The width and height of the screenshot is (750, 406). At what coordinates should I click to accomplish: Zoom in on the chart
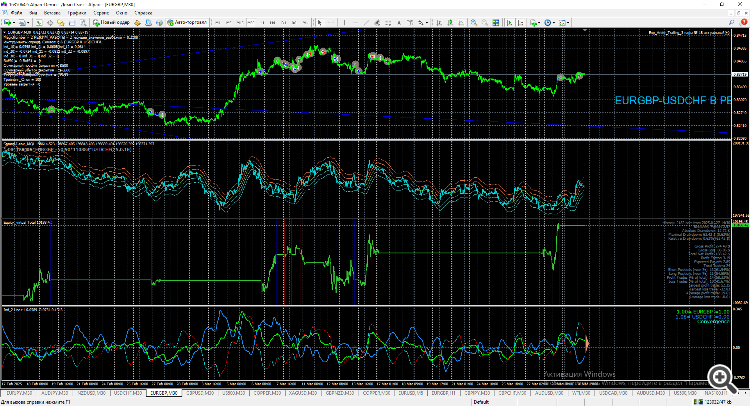pyautogui.click(x=474, y=22)
